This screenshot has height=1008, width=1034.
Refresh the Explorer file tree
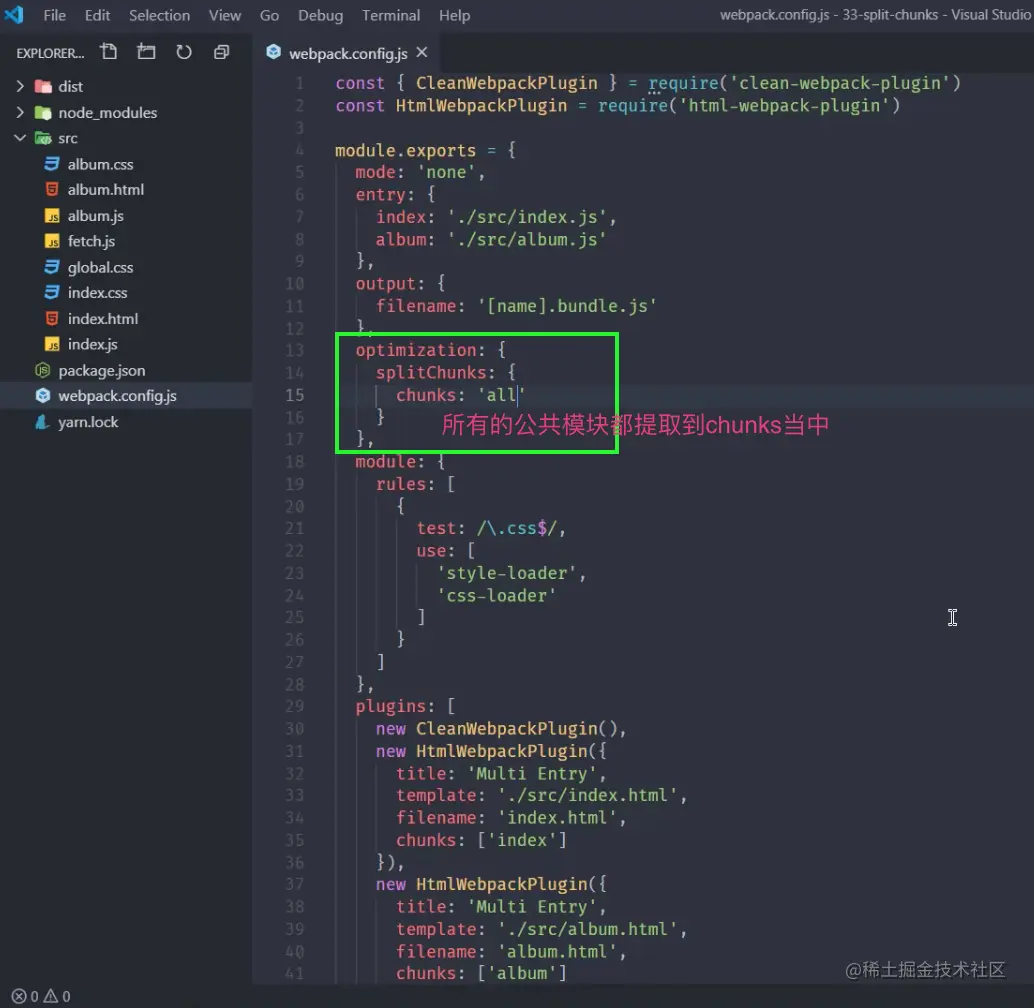pyautogui.click(x=183, y=51)
